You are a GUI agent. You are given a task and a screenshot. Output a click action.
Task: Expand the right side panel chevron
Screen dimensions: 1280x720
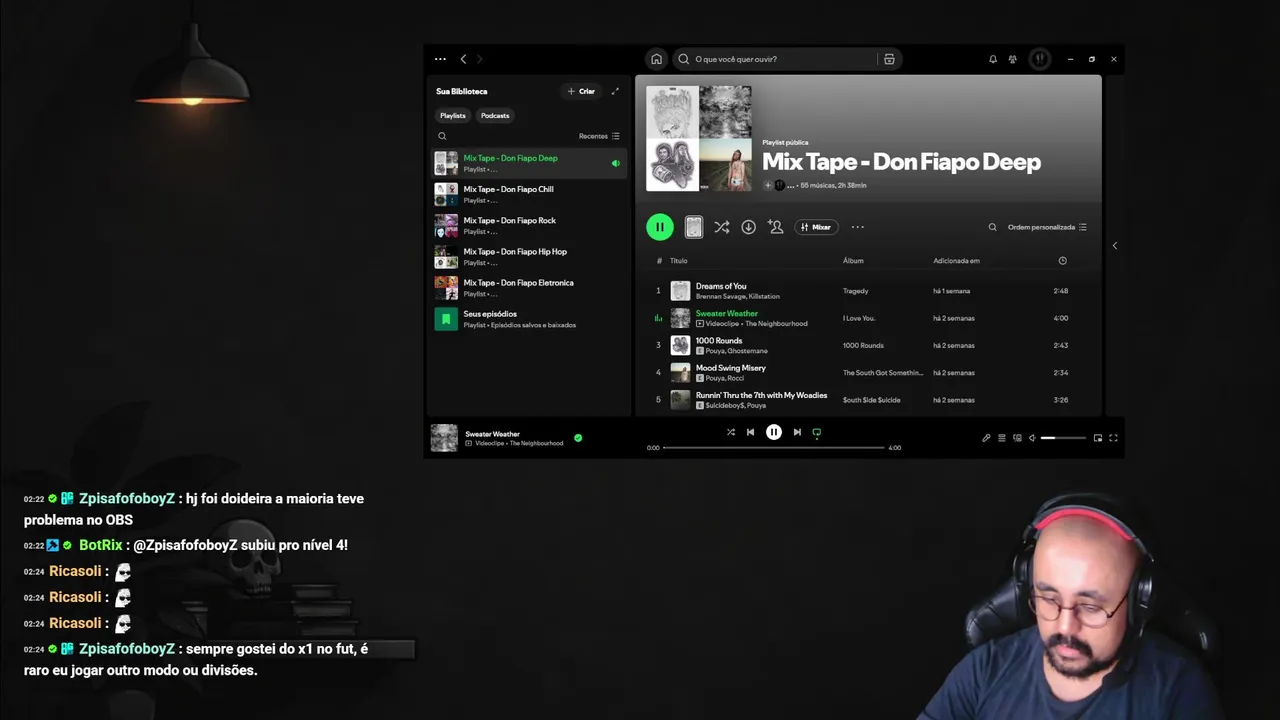(1115, 245)
